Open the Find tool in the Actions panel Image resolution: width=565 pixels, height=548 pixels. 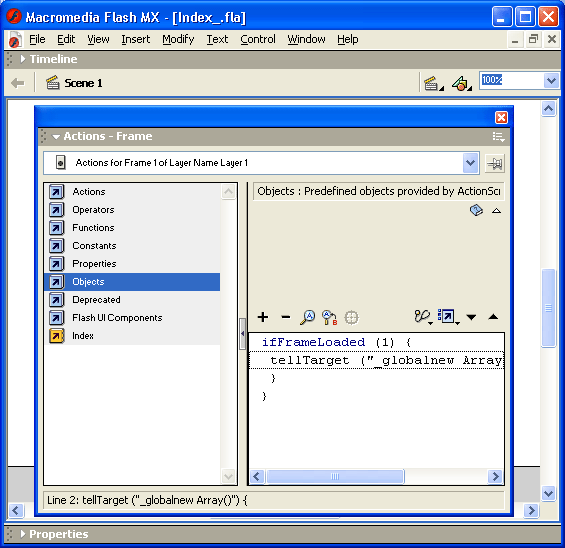[x=307, y=317]
